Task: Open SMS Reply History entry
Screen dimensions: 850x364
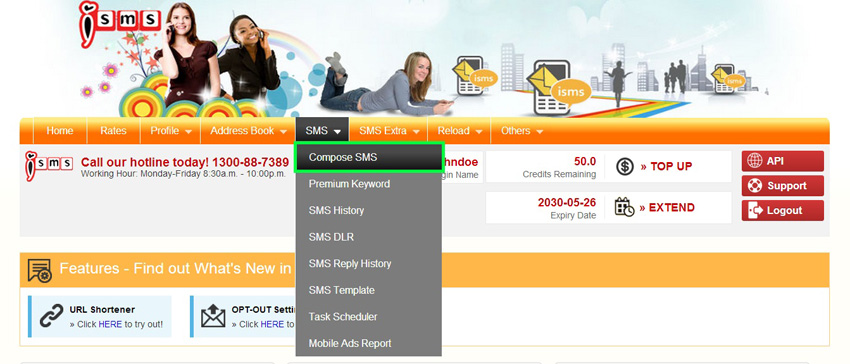Action: [369, 264]
